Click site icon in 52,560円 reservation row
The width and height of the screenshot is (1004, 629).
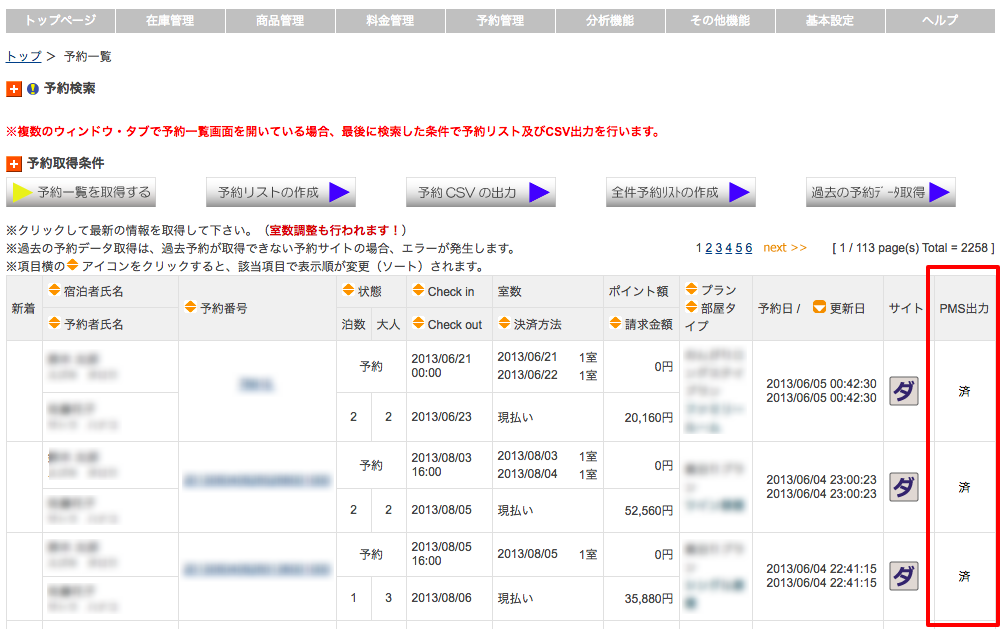click(x=903, y=487)
